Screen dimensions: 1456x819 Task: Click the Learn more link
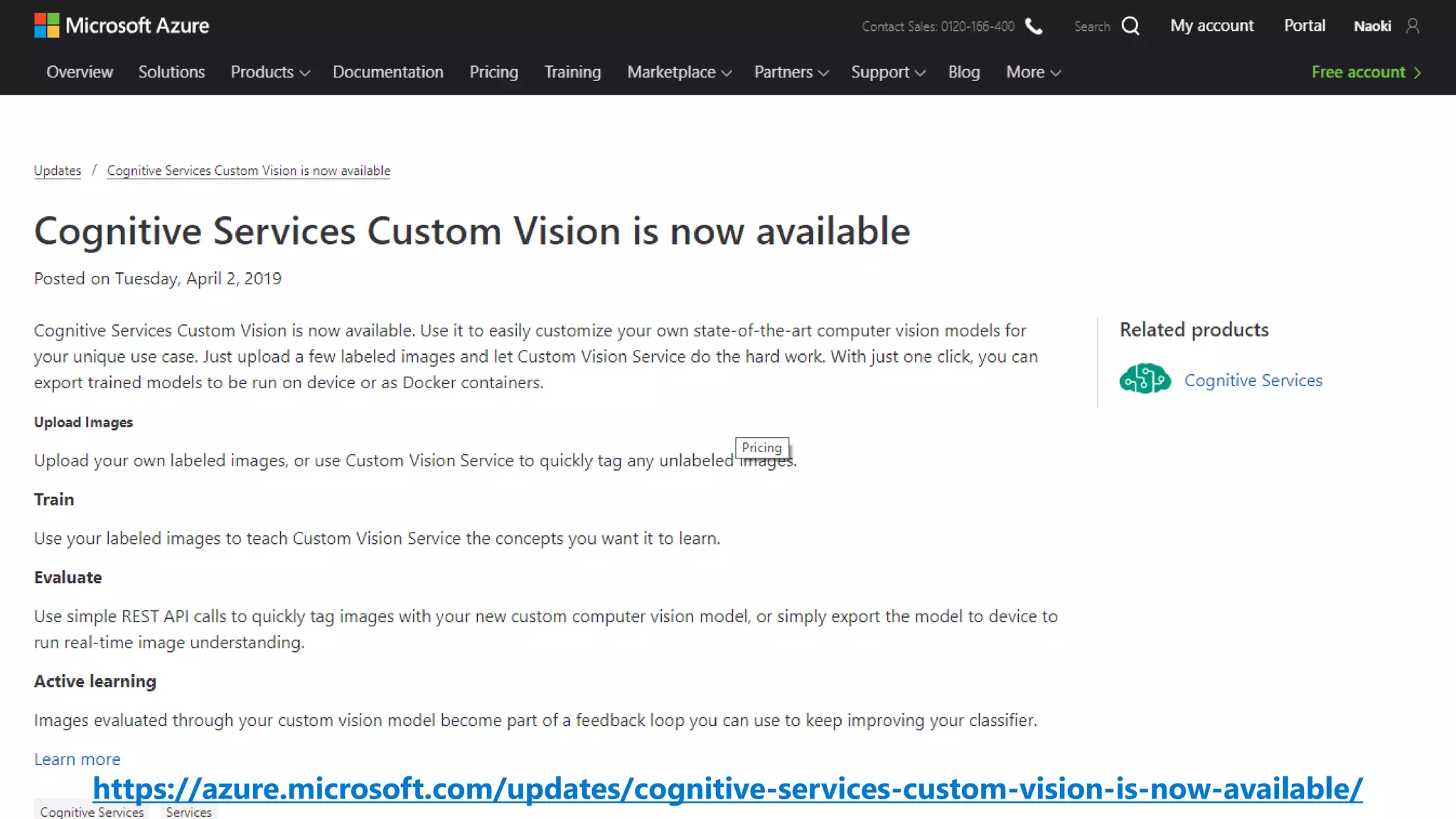[x=77, y=759]
